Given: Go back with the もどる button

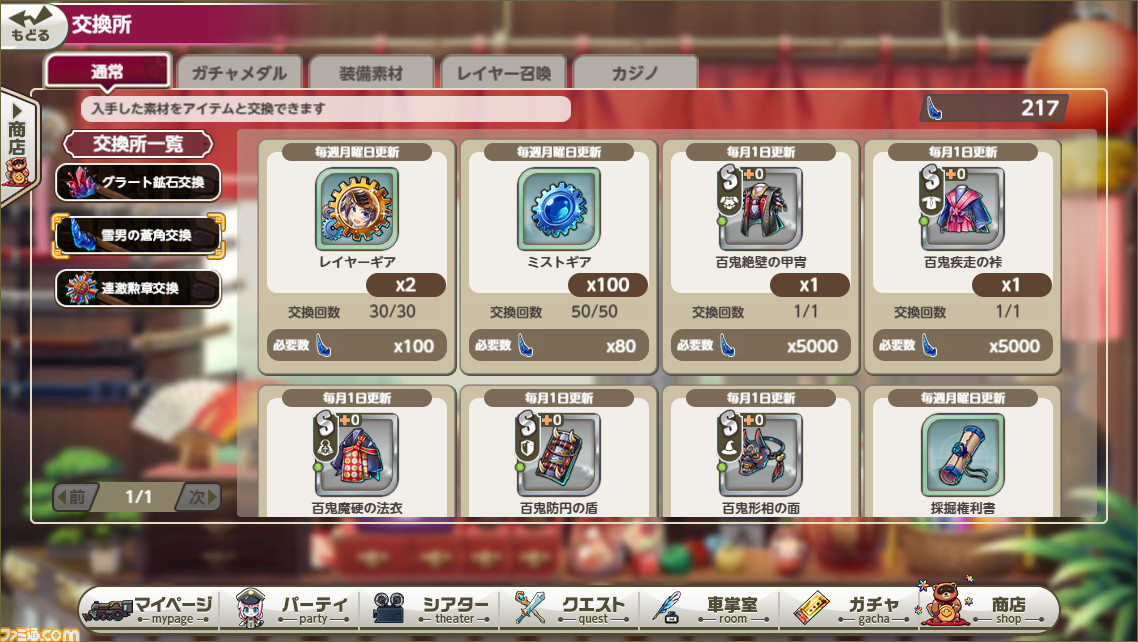Looking at the screenshot, I should pos(33,25).
